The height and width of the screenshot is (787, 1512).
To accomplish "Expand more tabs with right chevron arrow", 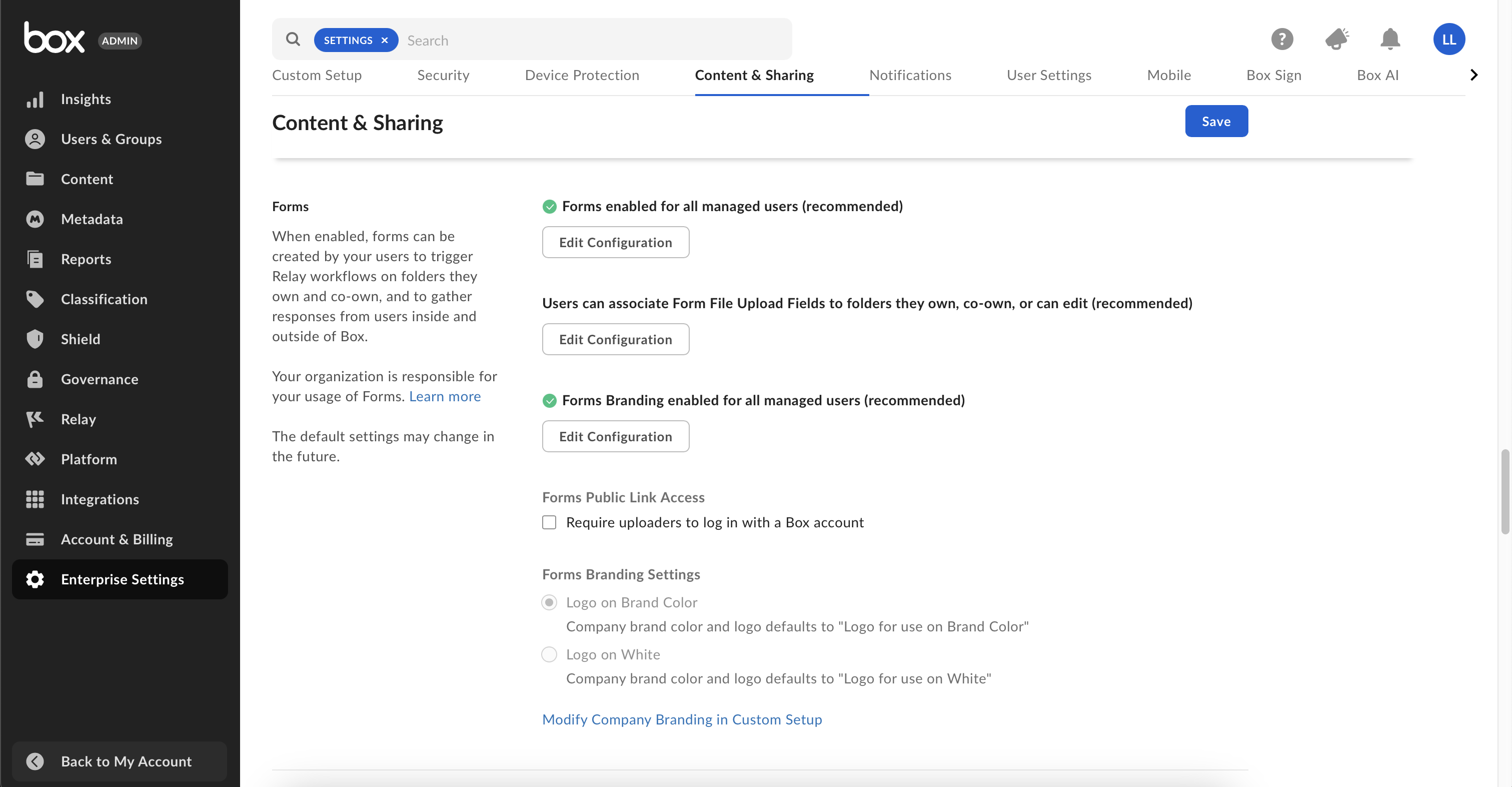I will point(1474,75).
